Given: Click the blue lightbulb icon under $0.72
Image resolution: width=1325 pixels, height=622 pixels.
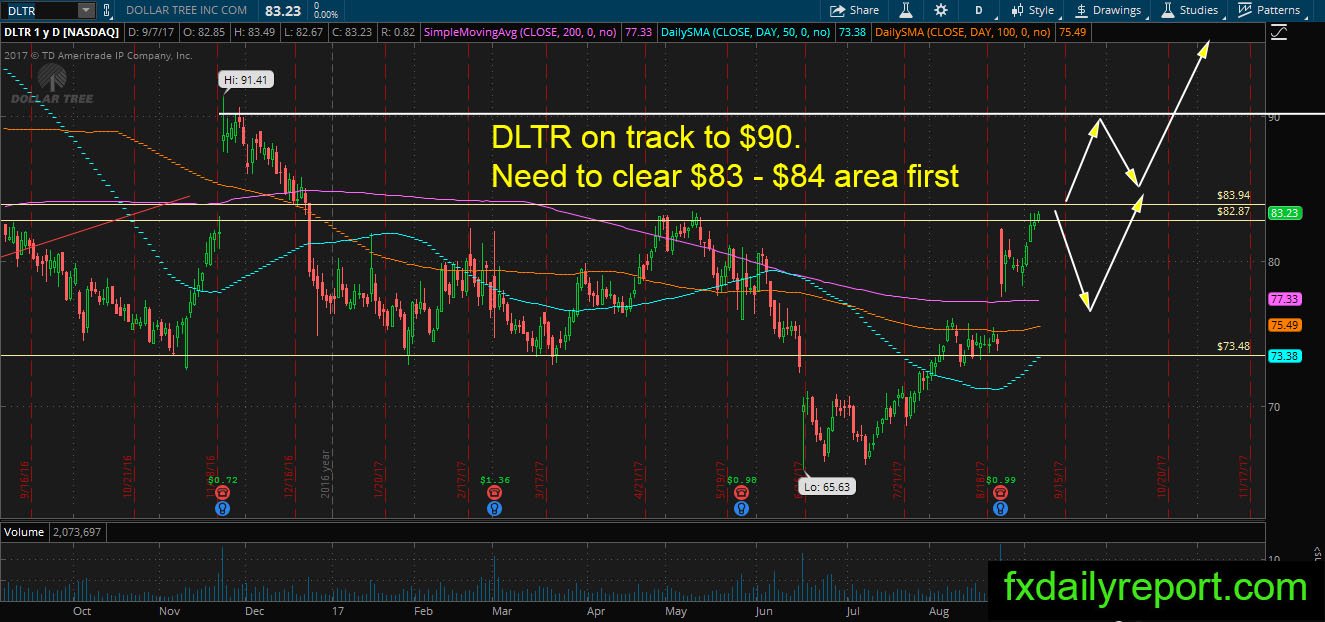Looking at the screenshot, I should point(221,508).
